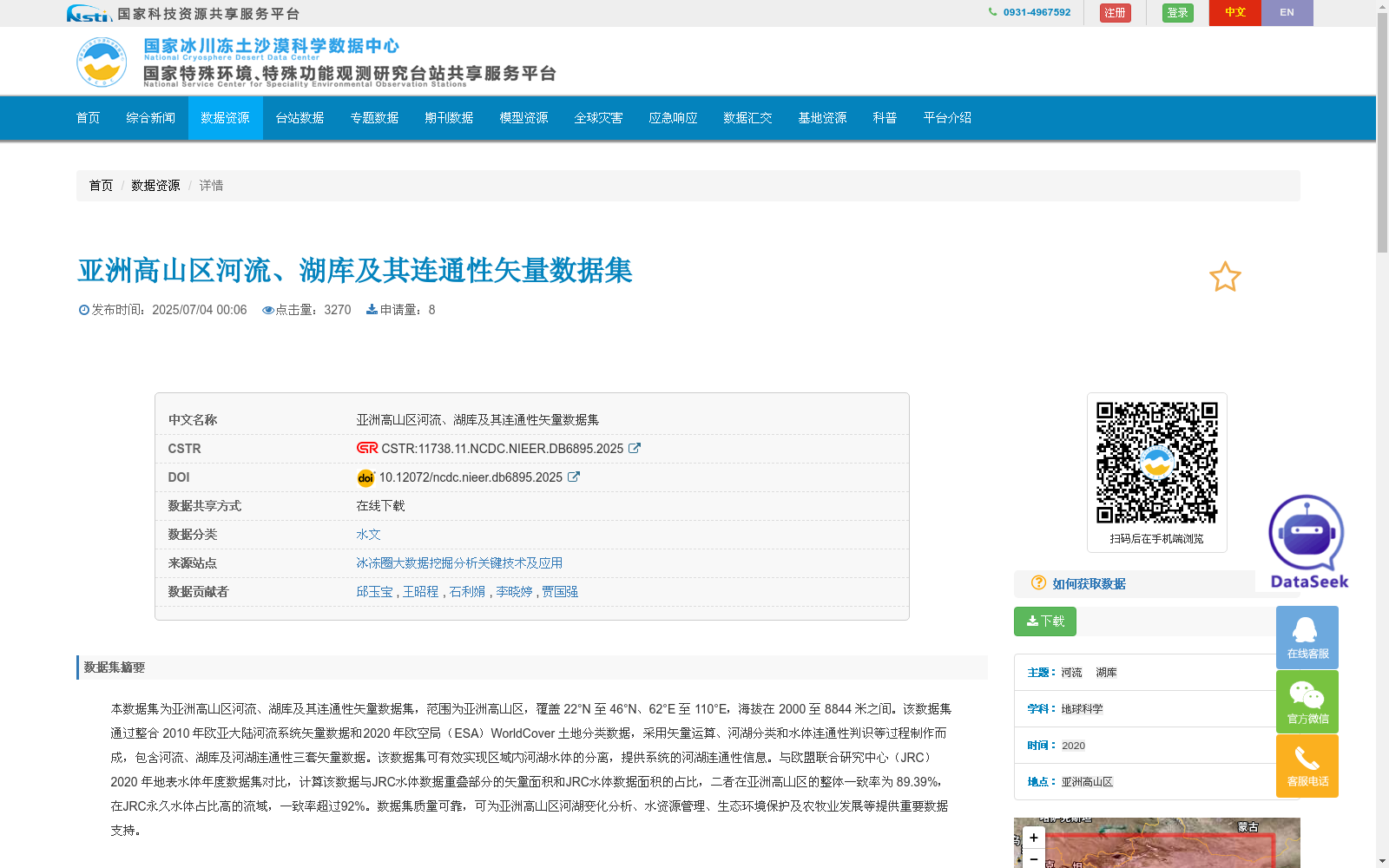The width and height of the screenshot is (1389, 868).
Task: Open 平台介绍 navigation item
Action: click(947, 118)
